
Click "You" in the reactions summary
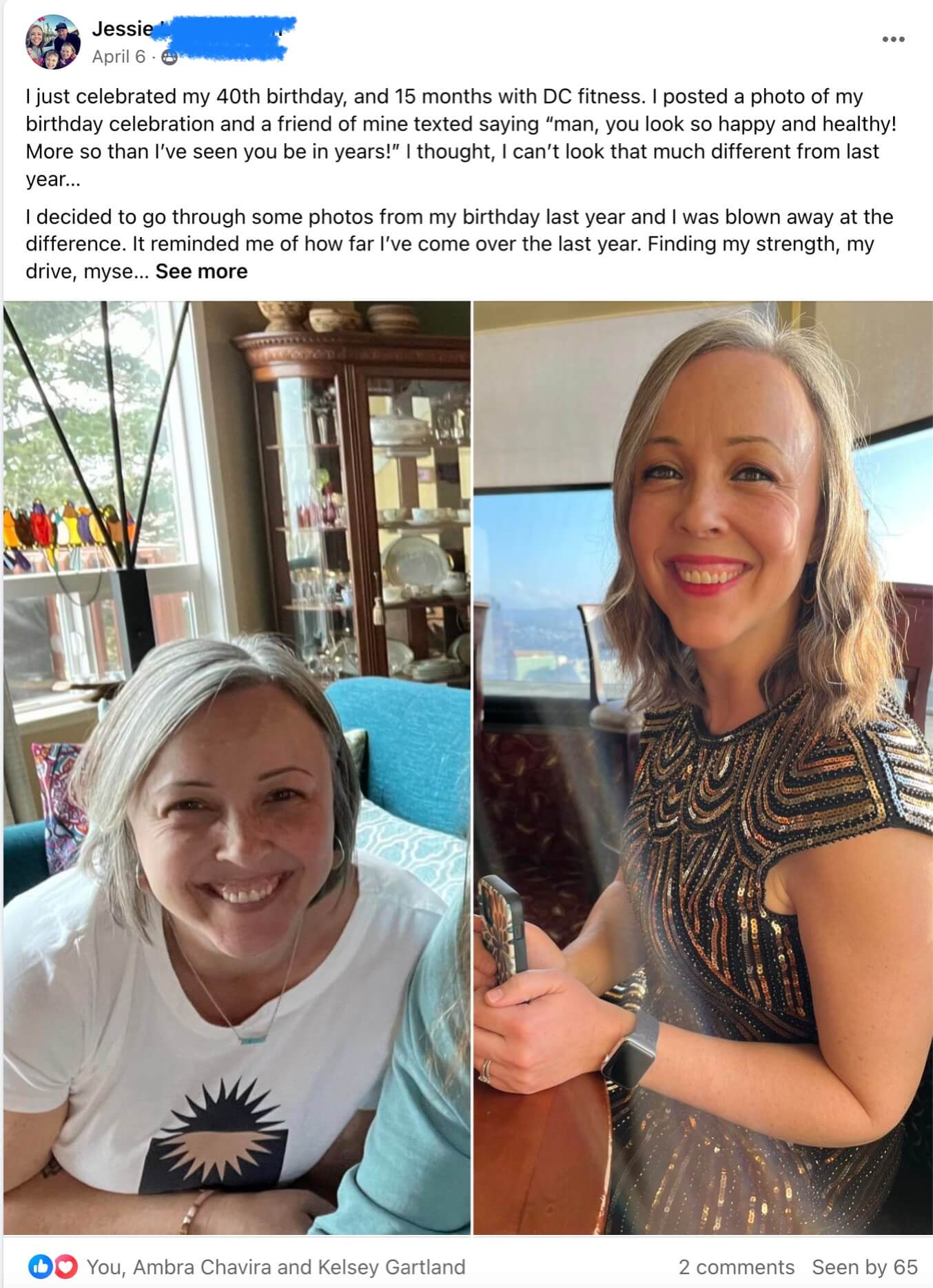(103, 1267)
